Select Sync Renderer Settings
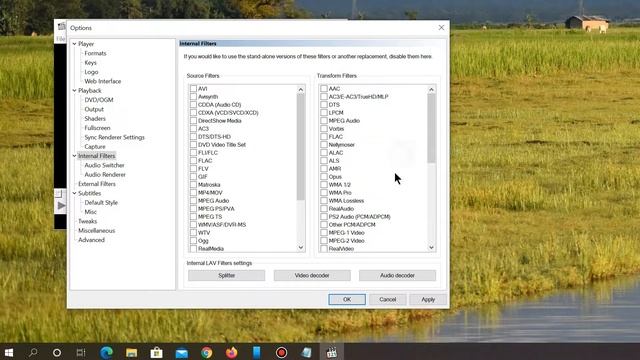 click(x=115, y=137)
